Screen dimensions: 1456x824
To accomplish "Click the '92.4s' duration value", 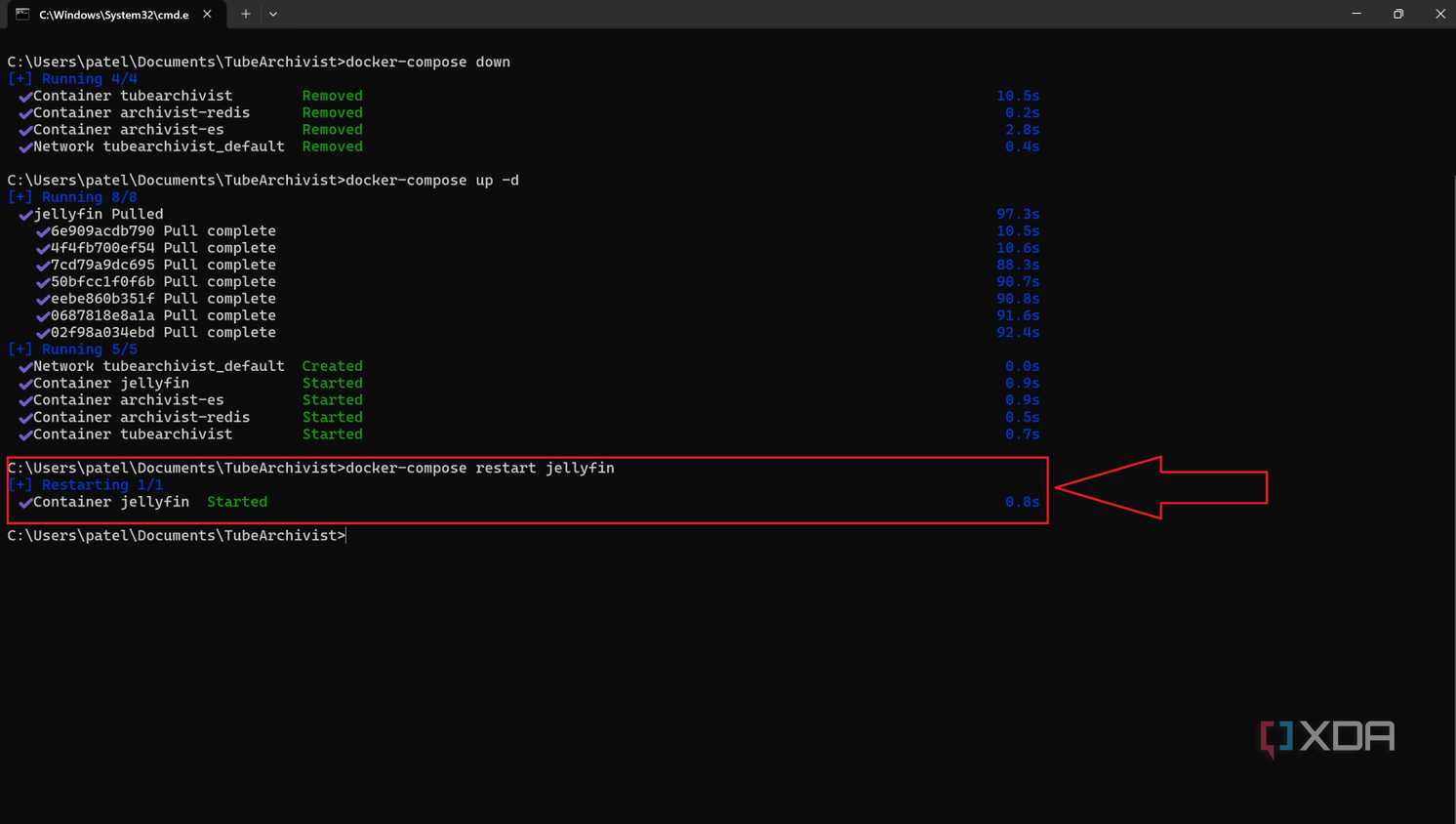I will tap(1018, 333).
